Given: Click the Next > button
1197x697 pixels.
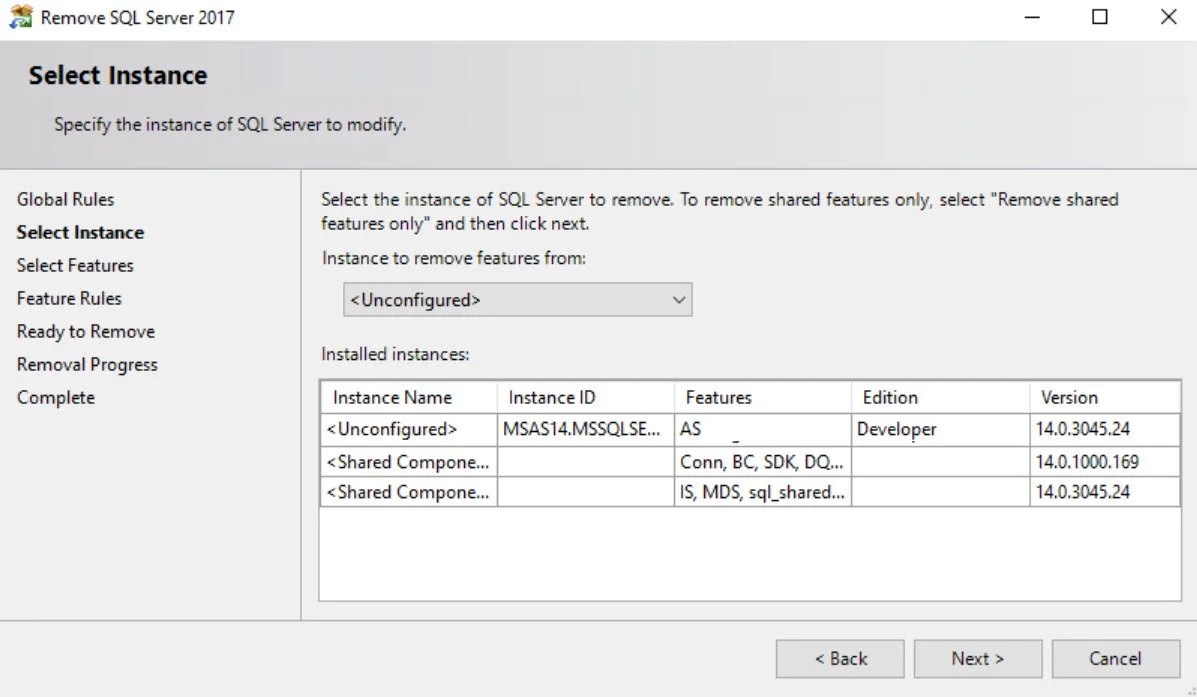Looking at the screenshot, I should pyautogui.click(x=978, y=659).
